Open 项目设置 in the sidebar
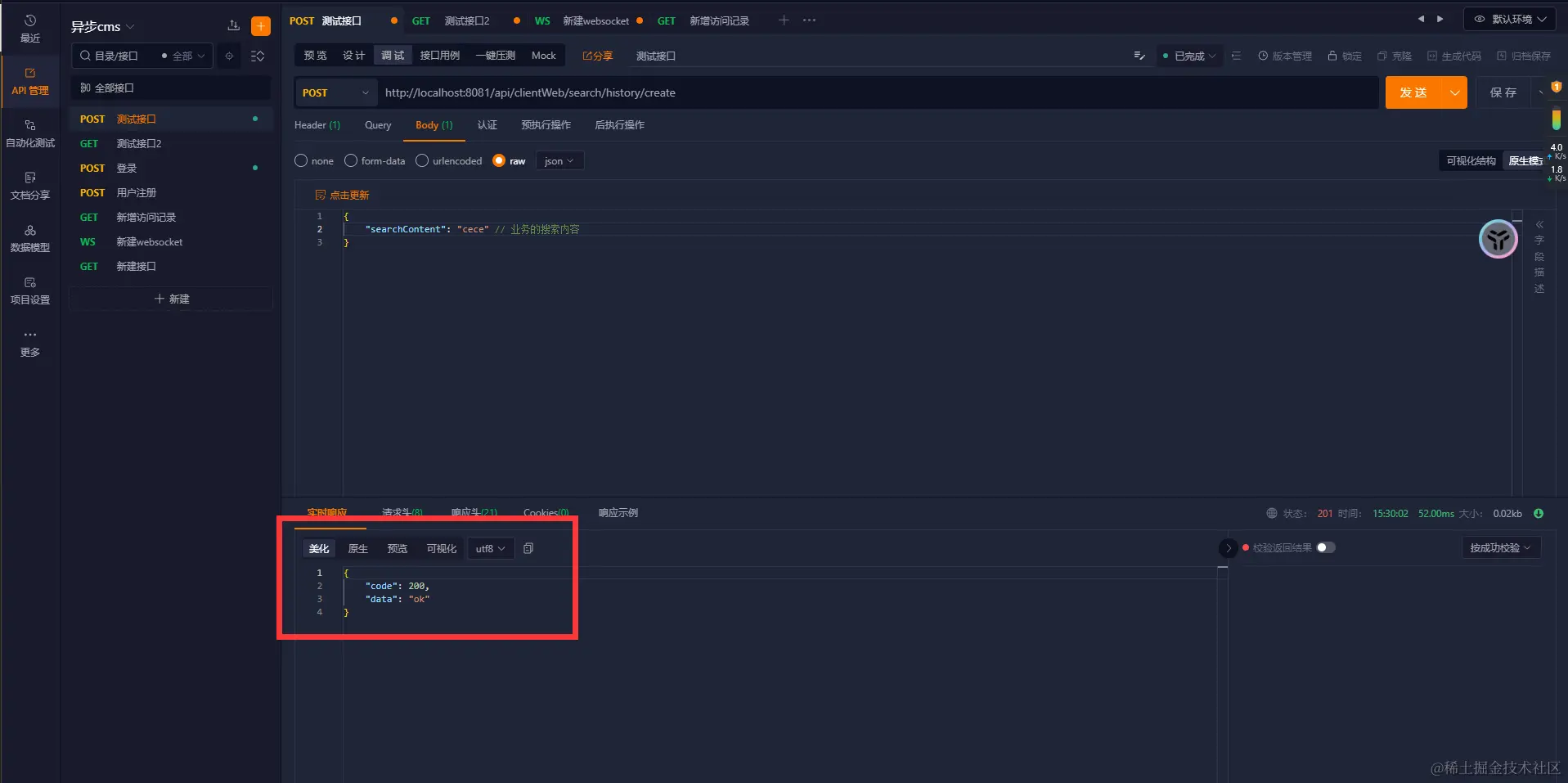 coord(30,290)
